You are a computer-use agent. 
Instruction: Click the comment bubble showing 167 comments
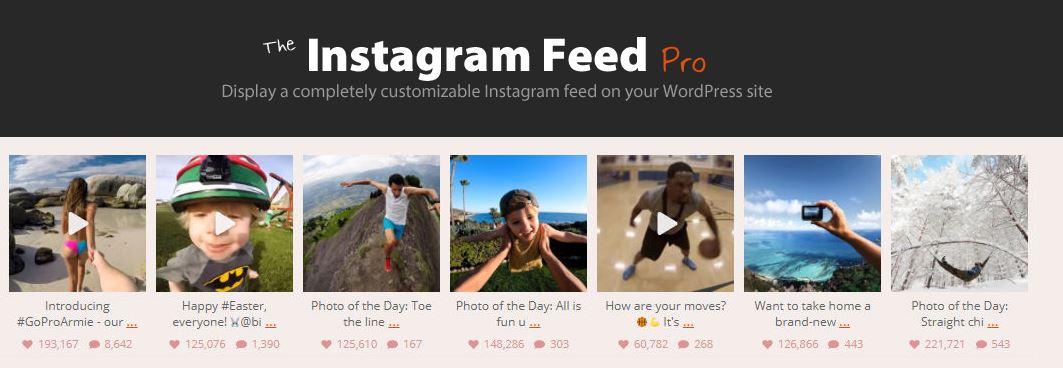pyautogui.click(x=393, y=344)
